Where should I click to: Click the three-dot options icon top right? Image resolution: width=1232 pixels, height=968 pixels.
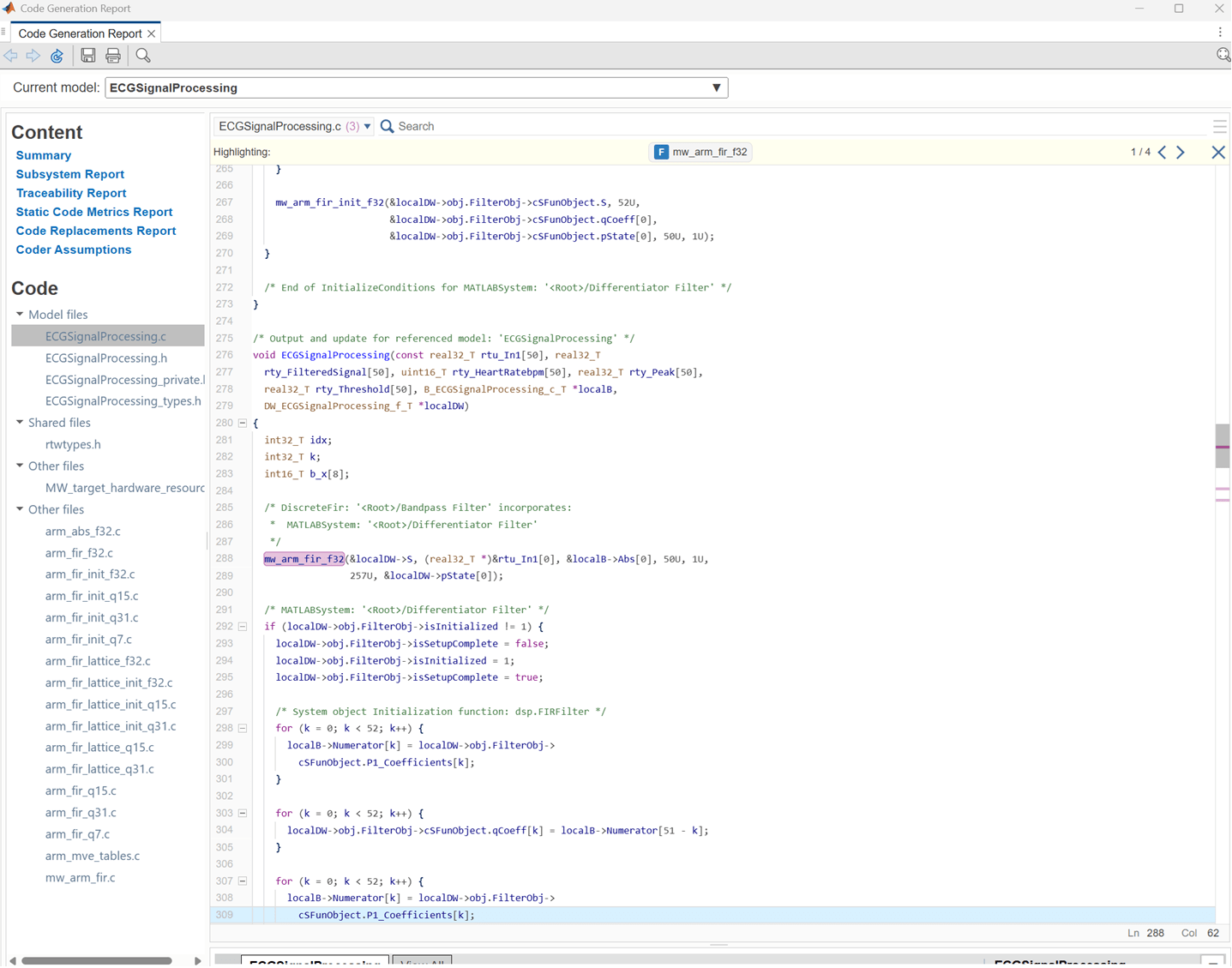click(1220, 33)
